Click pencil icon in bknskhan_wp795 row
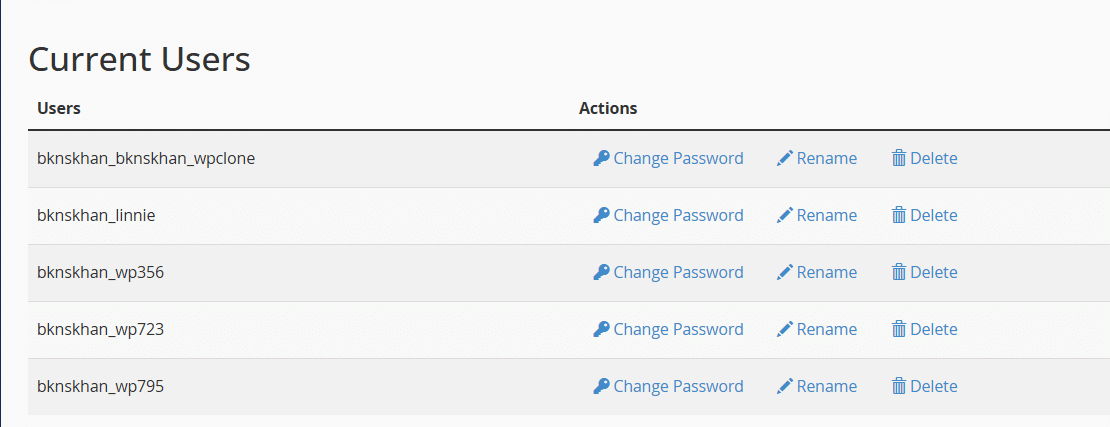Image resolution: width=1110 pixels, height=427 pixels. pyautogui.click(x=784, y=386)
